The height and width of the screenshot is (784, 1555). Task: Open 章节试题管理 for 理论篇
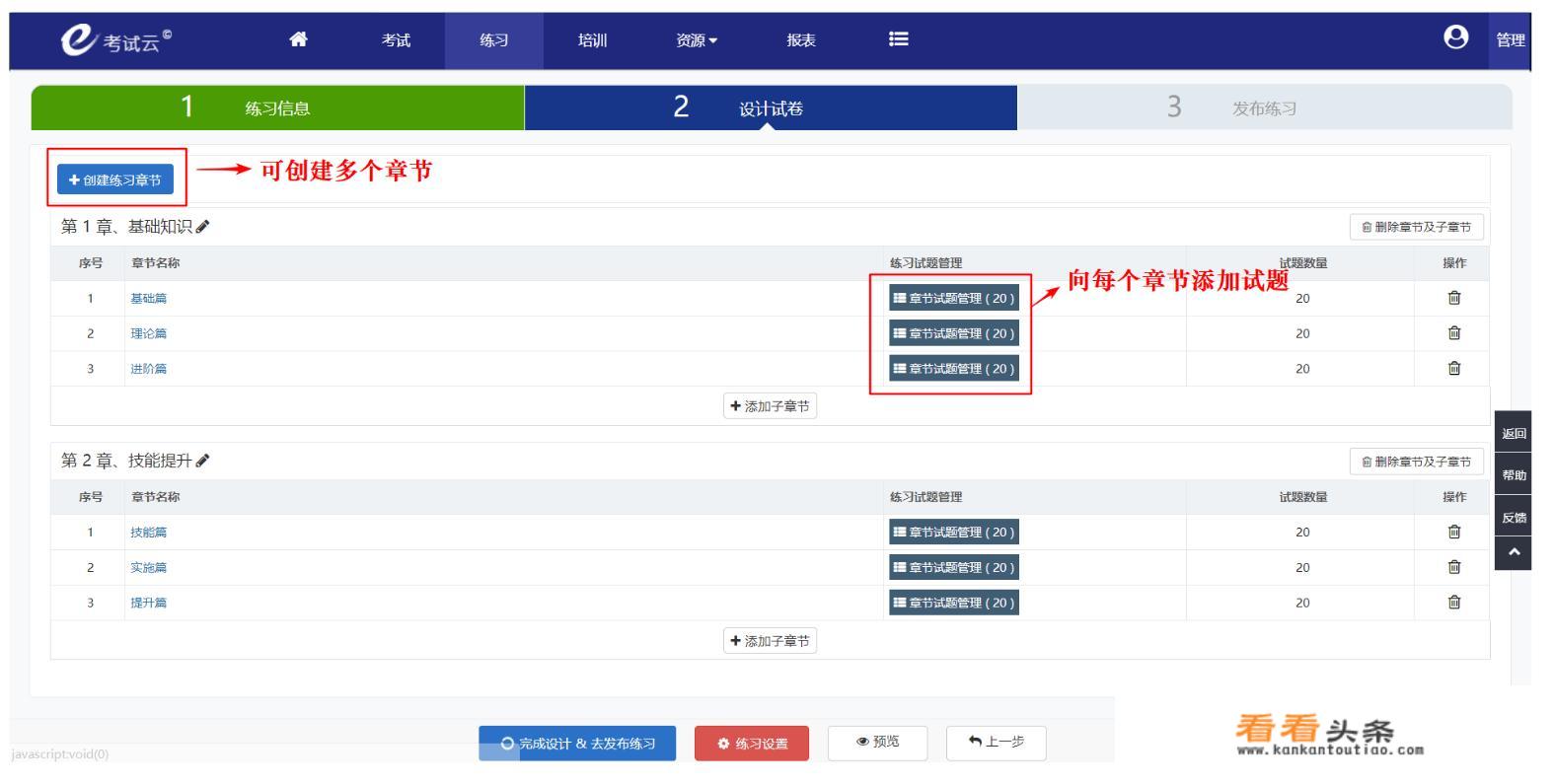(x=953, y=333)
